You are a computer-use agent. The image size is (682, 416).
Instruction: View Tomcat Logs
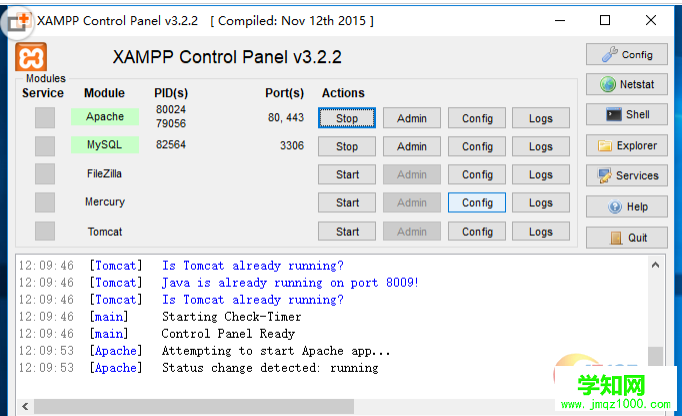(541, 231)
